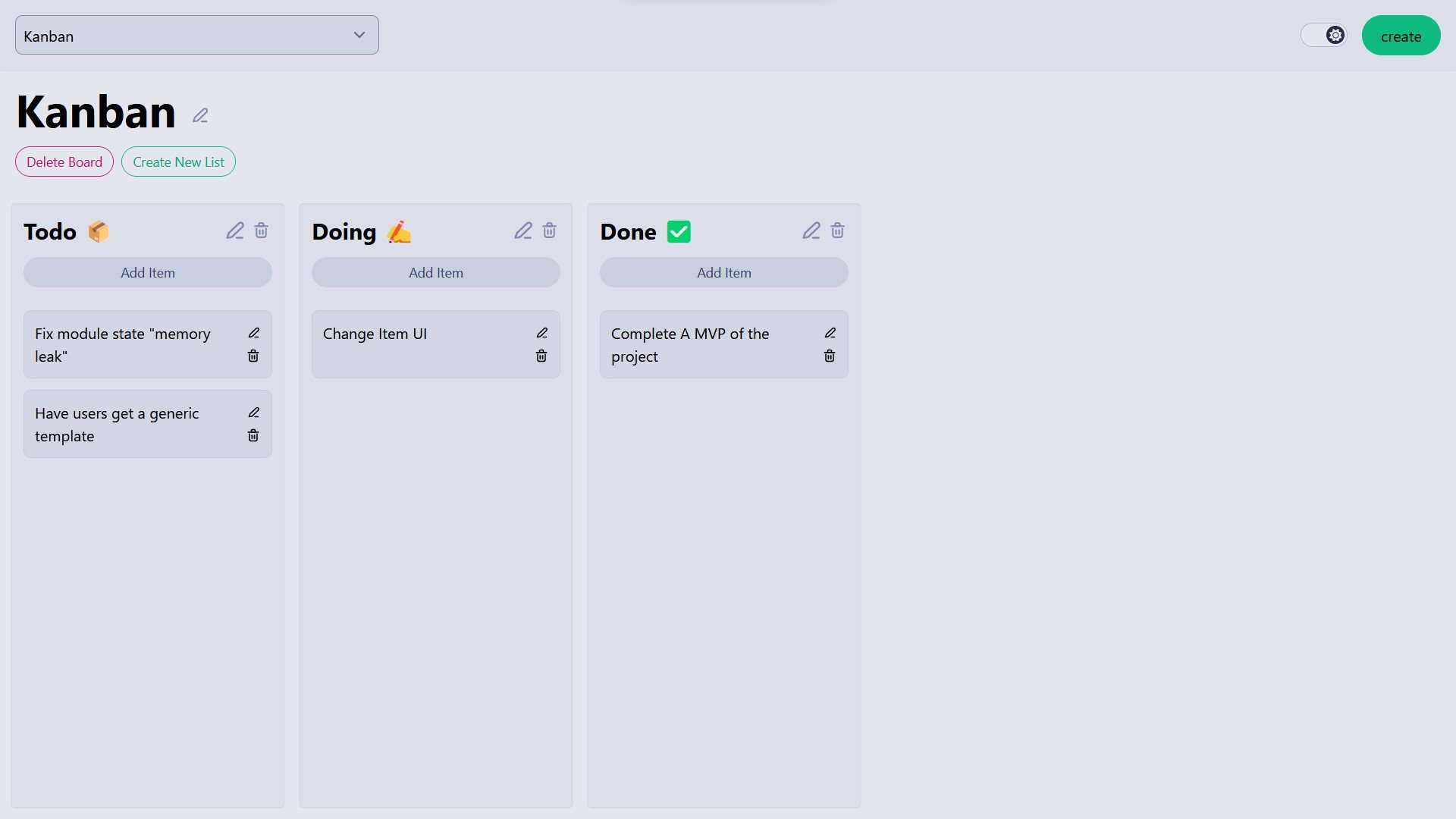Edit the 'Change Item UI' card
The height and width of the screenshot is (819, 1456).
pos(542,333)
